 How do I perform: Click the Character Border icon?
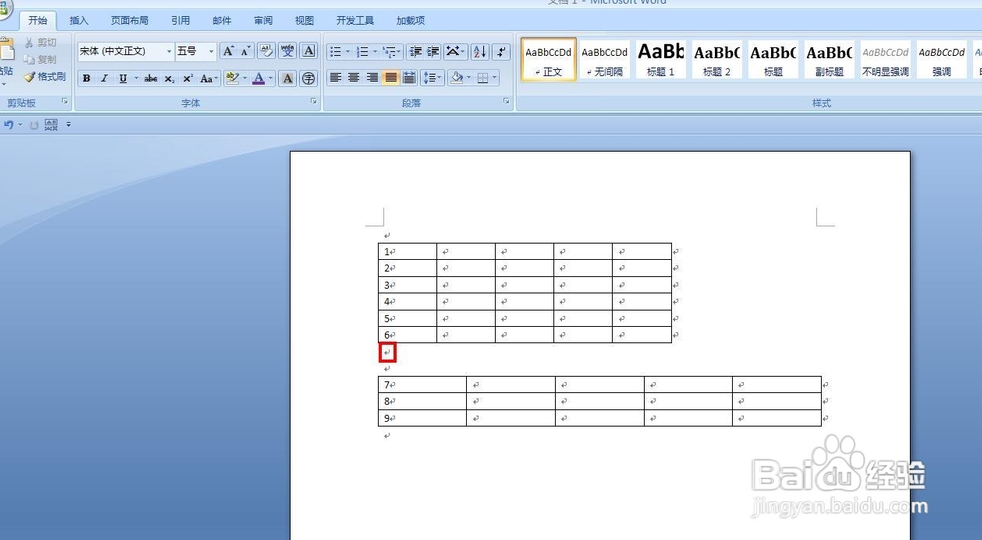click(308, 51)
